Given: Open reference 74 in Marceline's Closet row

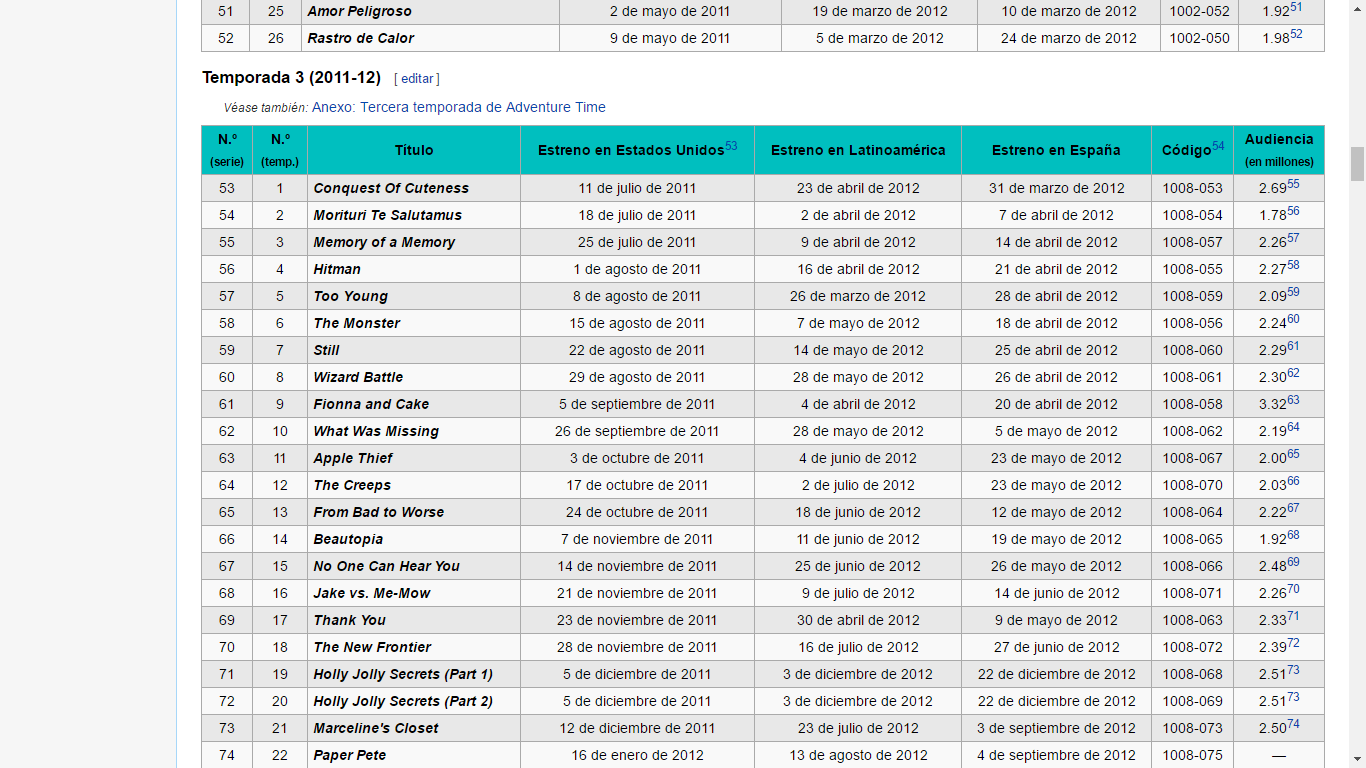Looking at the screenshot, I should point(1293,724).
